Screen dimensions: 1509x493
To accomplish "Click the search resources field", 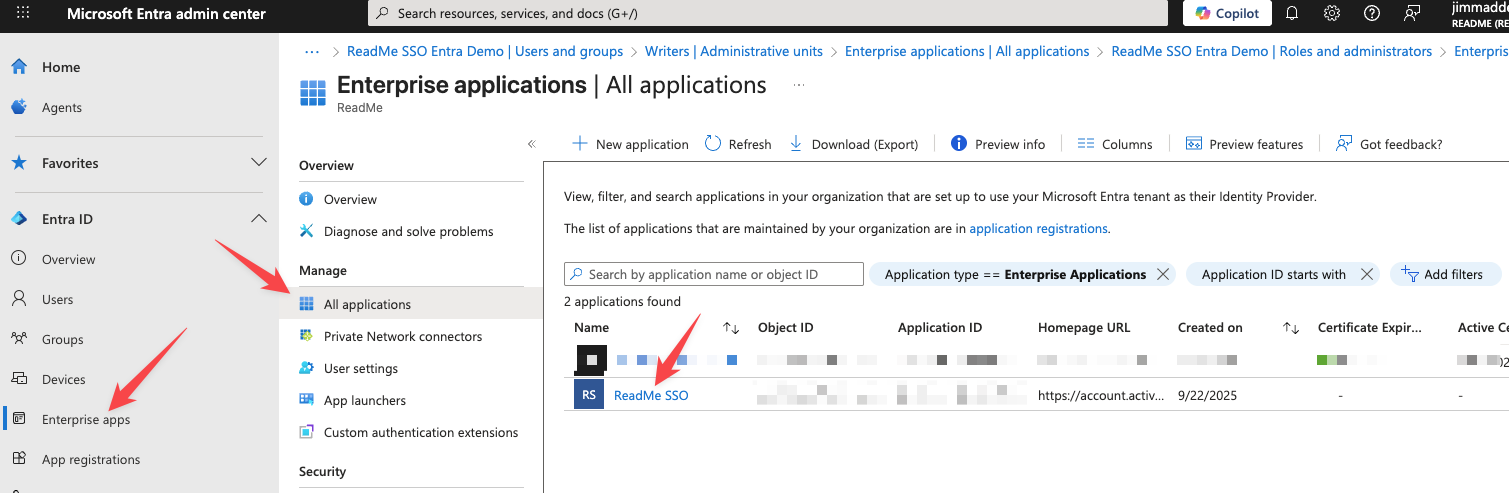I will pyautogui.click(x=768, y=14).
